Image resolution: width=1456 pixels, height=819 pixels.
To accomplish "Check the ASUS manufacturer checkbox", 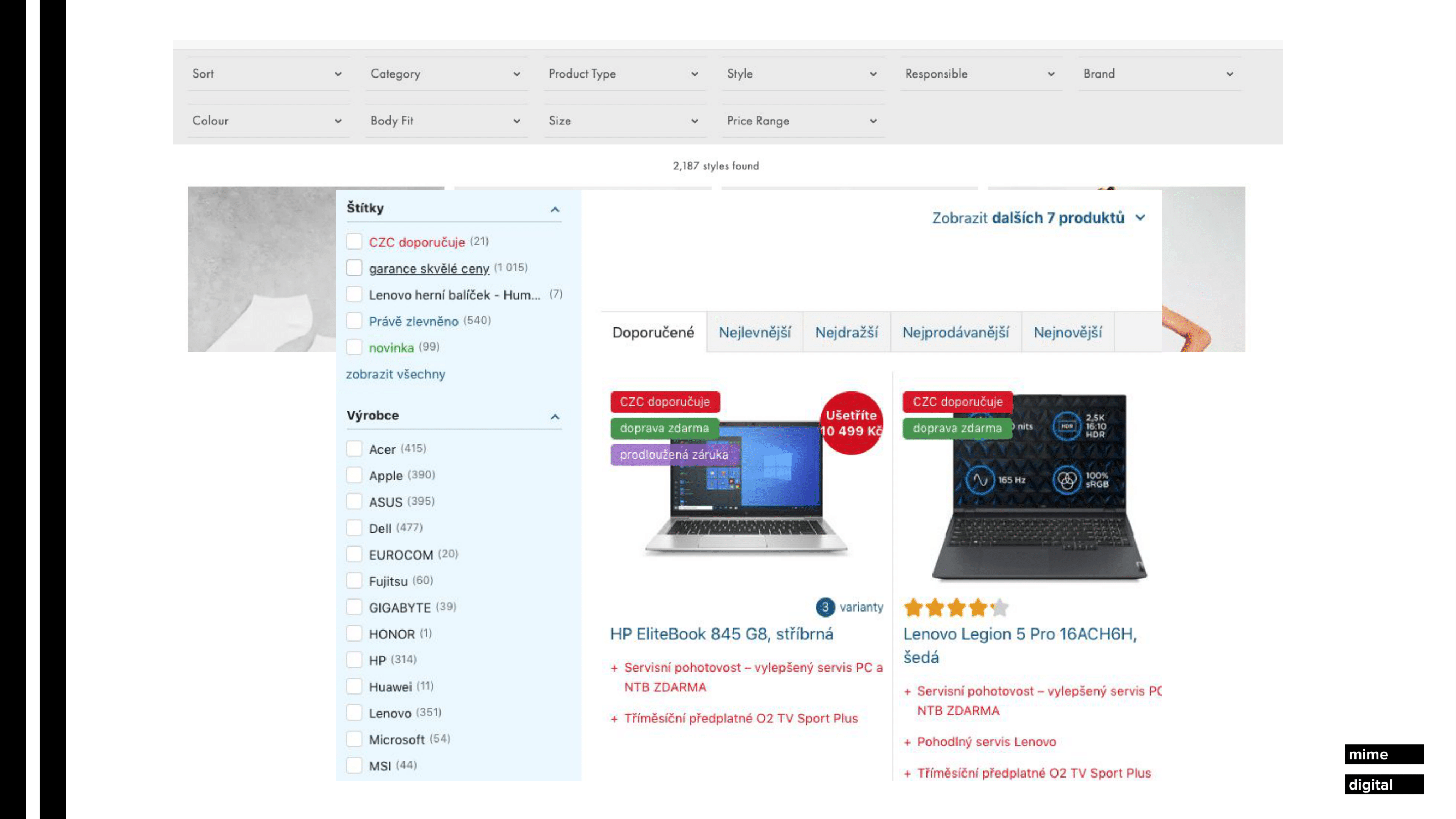I will 354,501.
